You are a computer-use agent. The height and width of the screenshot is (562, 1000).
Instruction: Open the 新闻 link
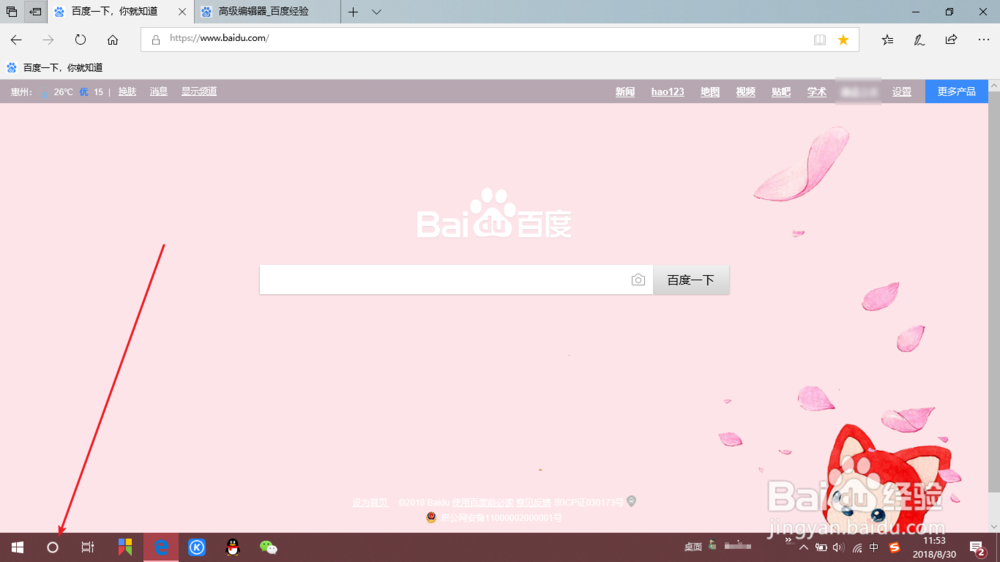tap(625, 92)
